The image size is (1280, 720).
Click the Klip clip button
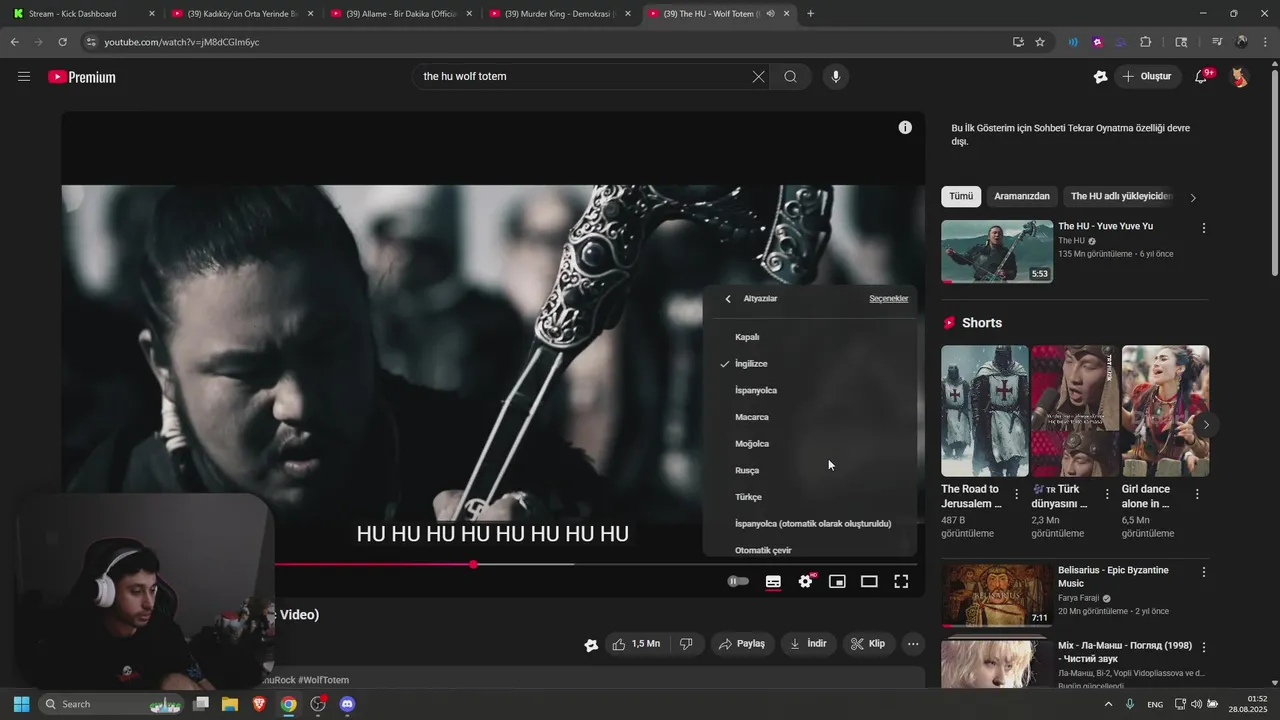click(x=868, y=644)
